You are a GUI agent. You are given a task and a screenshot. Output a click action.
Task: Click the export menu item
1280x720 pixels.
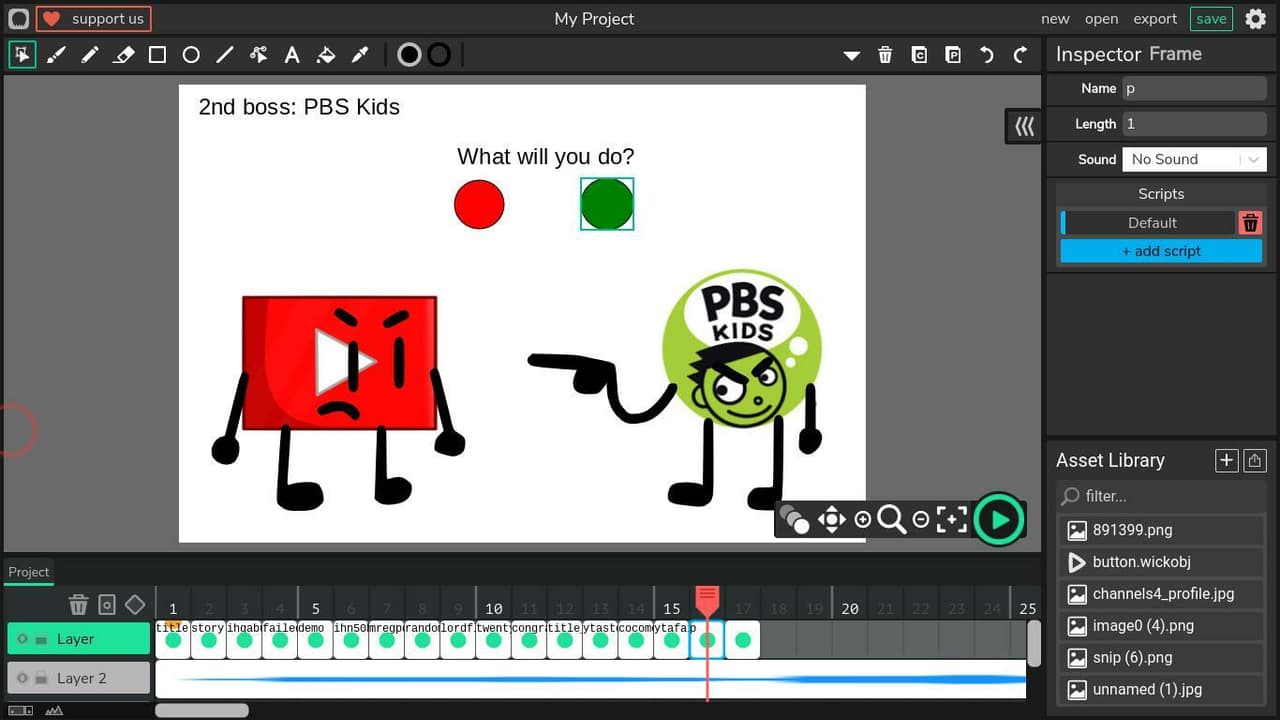[1155, 19]
